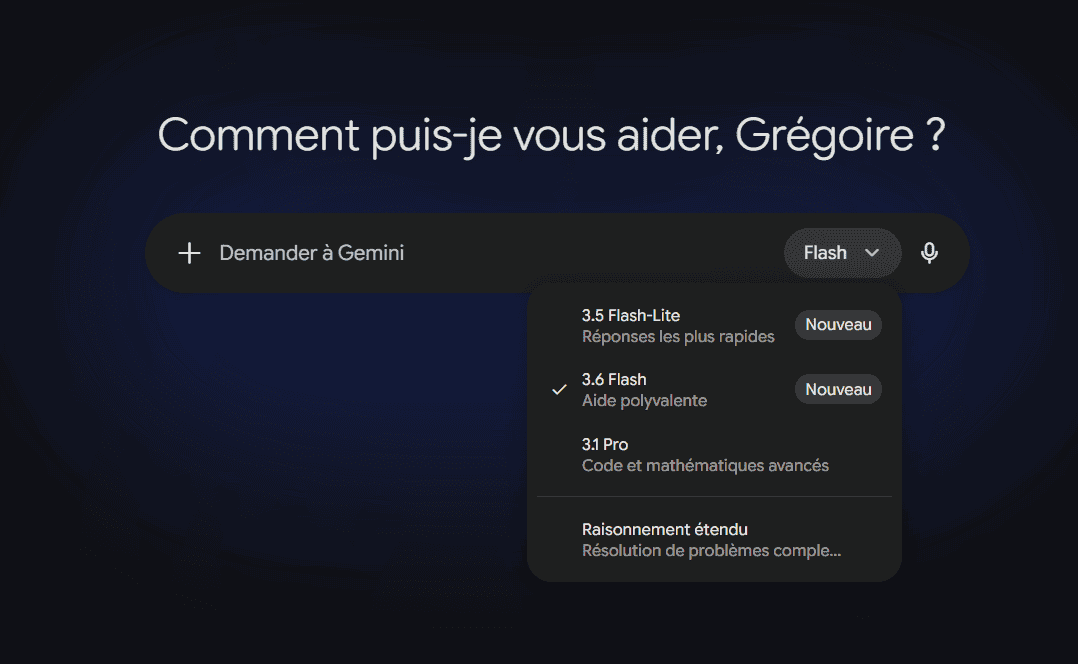Click the checkmark beside 3.6 Flash
This screenshot has height=664, width=1078.
(559, 390)
